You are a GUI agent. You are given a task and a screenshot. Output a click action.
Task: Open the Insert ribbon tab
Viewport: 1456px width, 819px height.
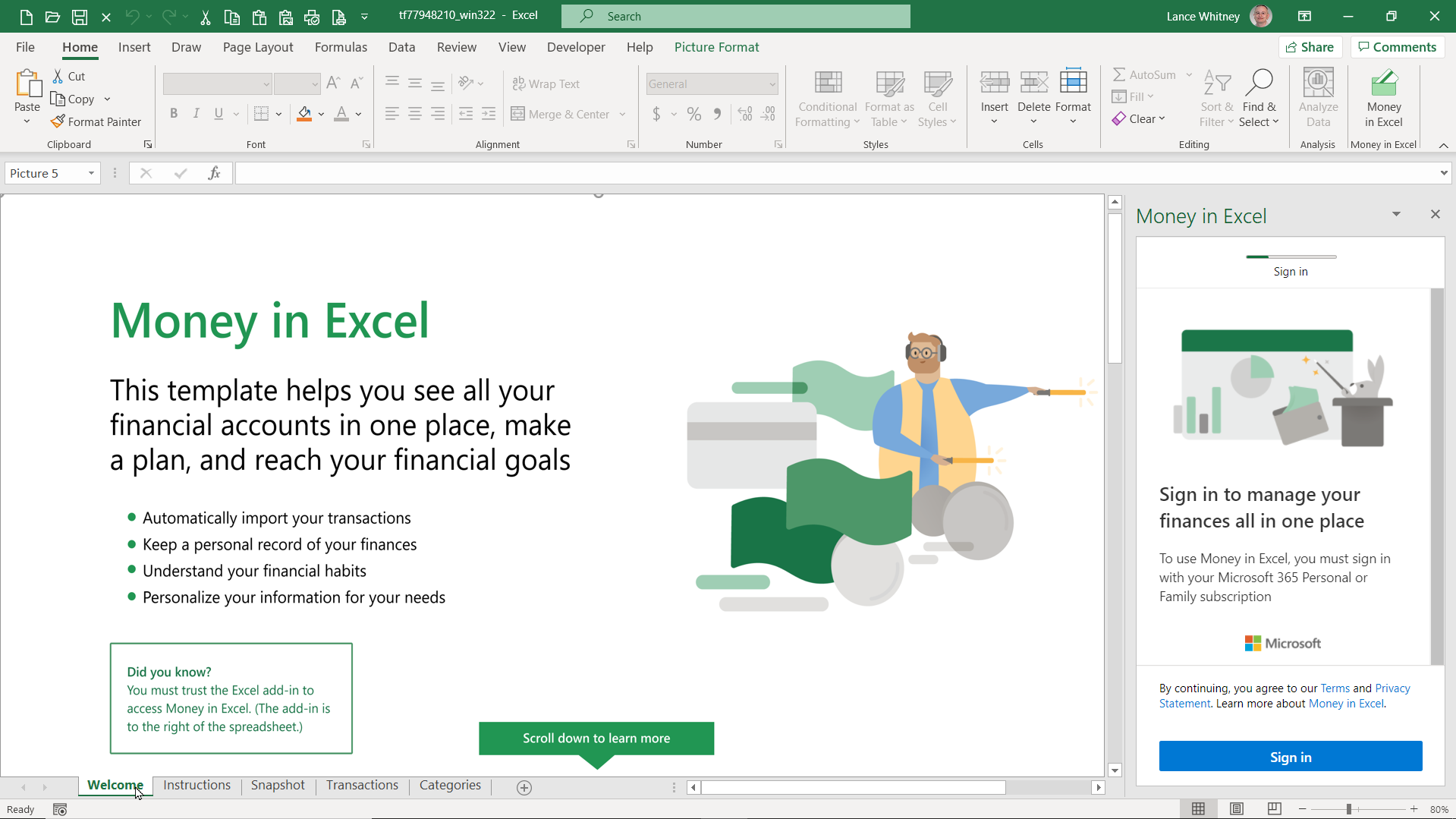[x=134, y=47]
